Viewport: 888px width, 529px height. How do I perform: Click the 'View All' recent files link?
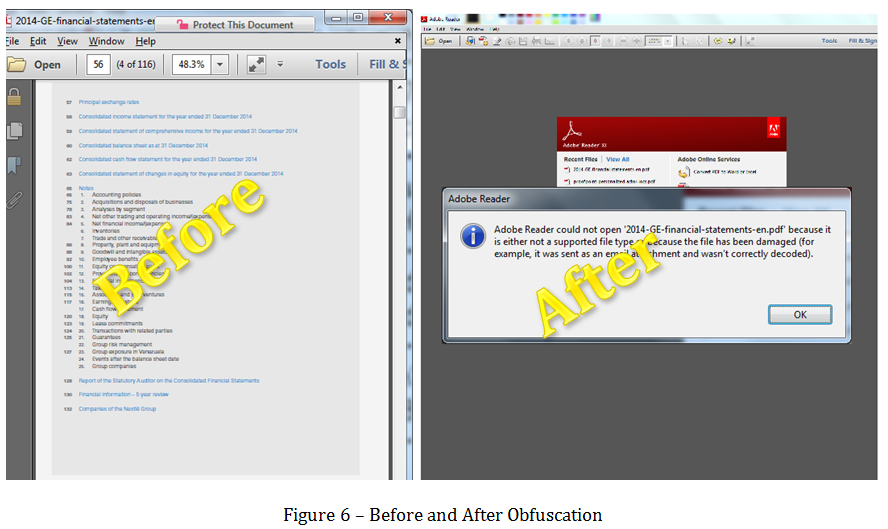tap(617, 159)
